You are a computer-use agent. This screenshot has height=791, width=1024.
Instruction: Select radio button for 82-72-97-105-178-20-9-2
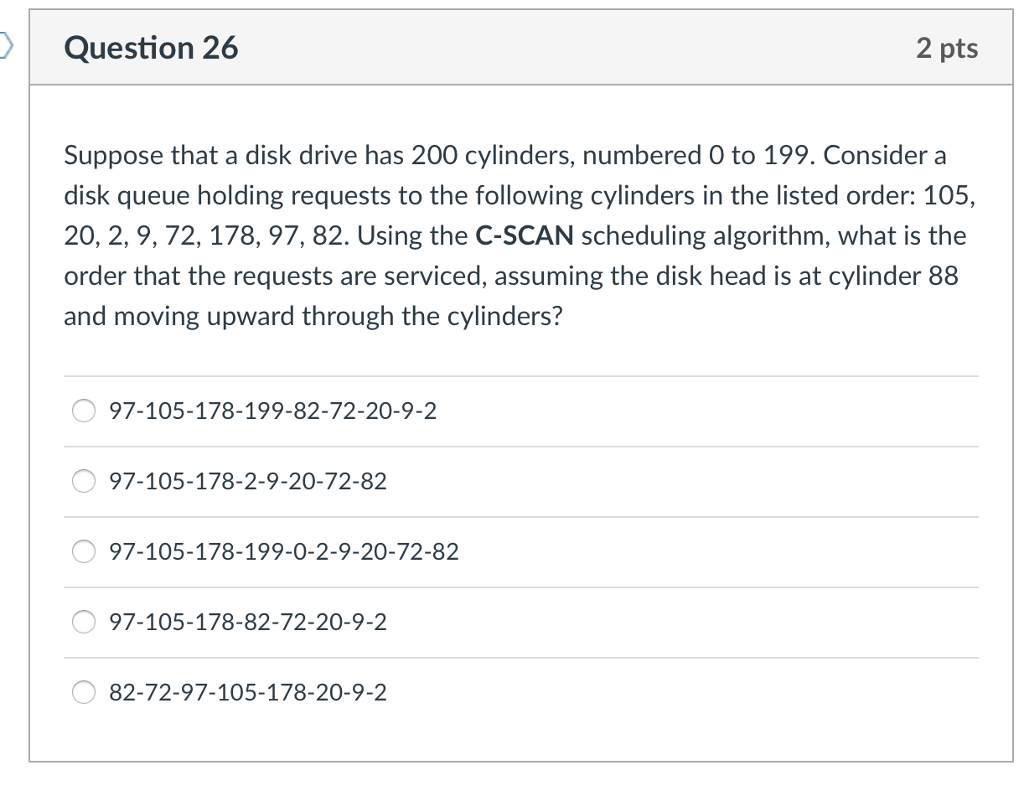click(84, 692)
